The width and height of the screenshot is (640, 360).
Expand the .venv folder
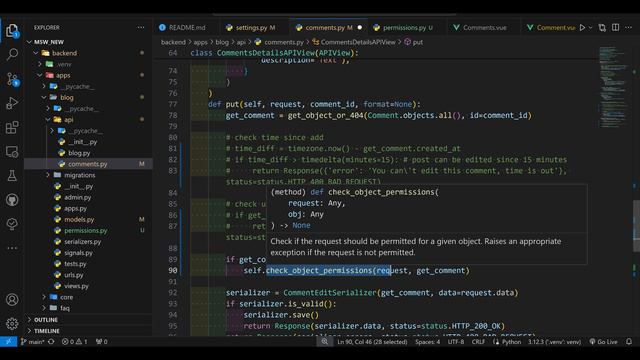tap(40, 64)
